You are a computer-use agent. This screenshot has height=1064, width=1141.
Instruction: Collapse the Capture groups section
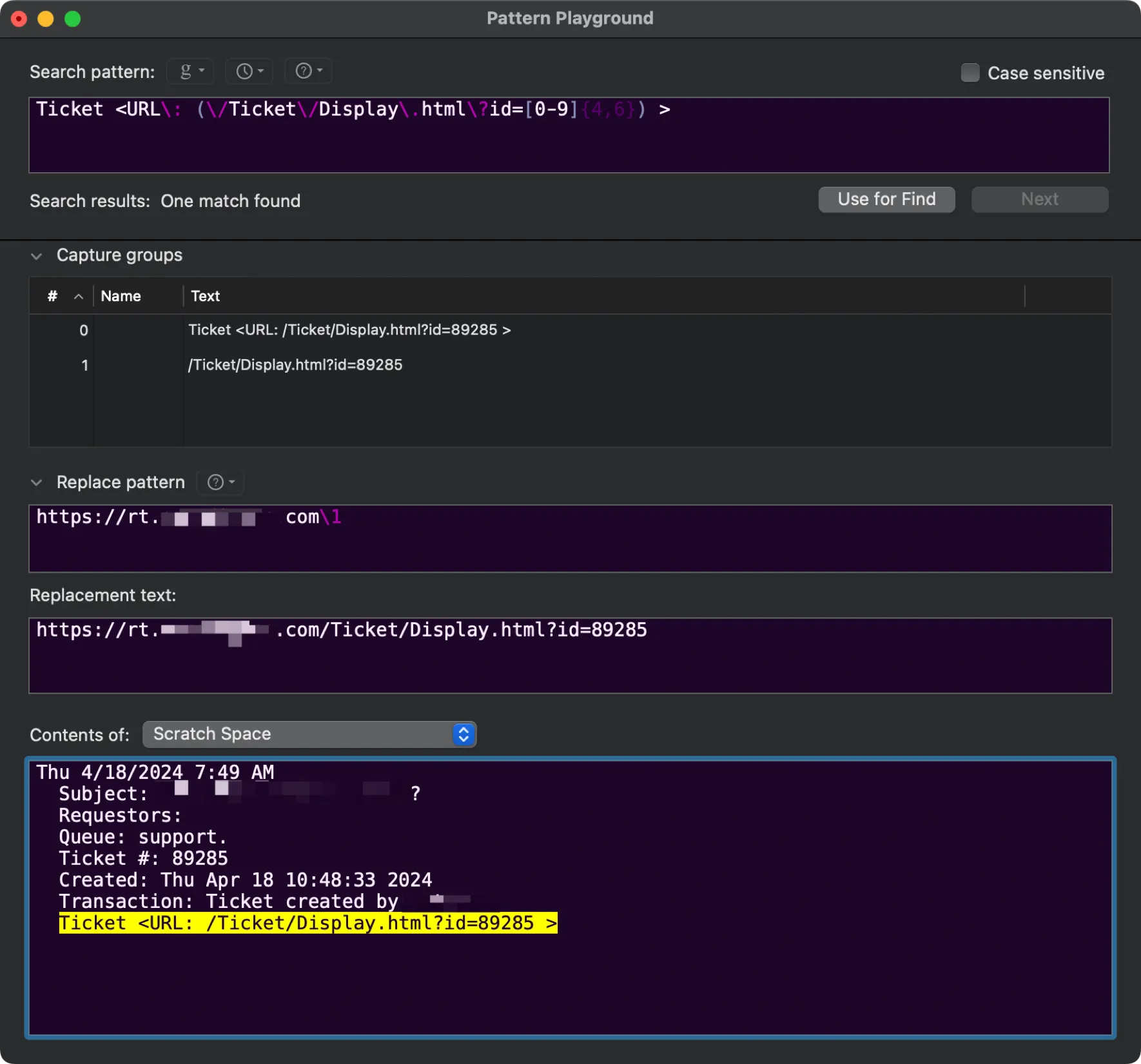[37, 256]
